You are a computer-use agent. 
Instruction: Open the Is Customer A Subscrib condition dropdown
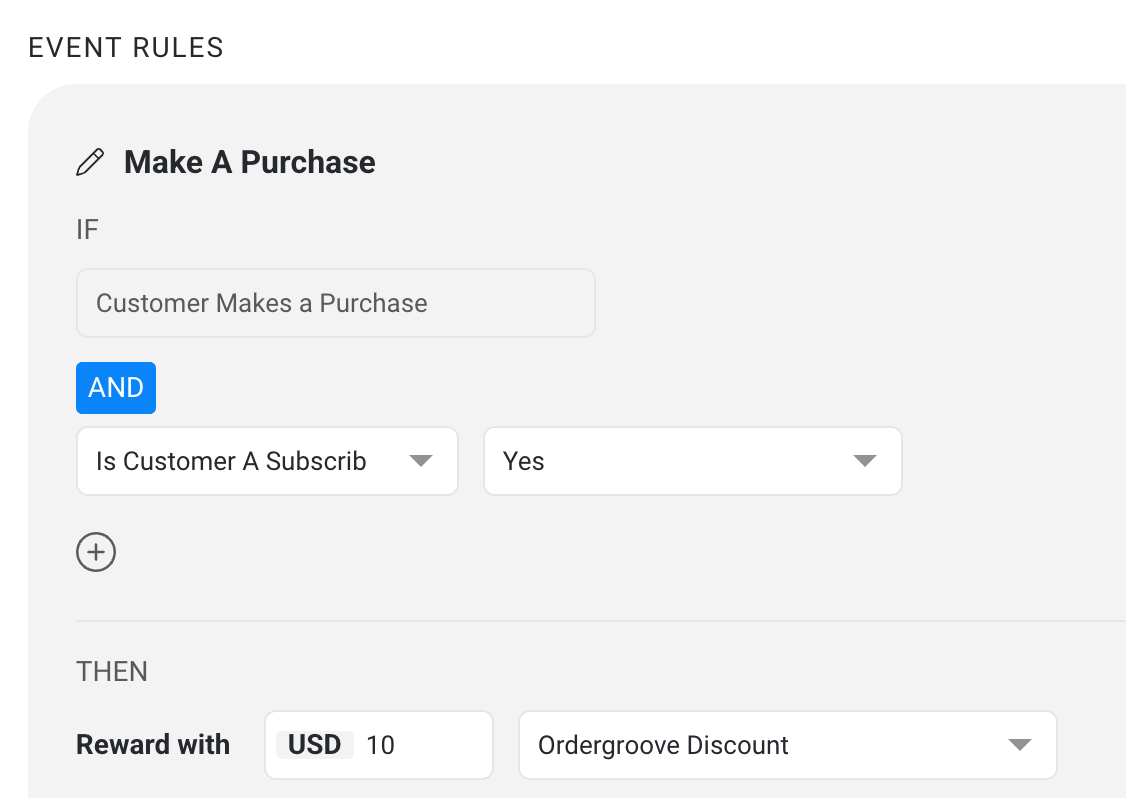pos(267,461)
